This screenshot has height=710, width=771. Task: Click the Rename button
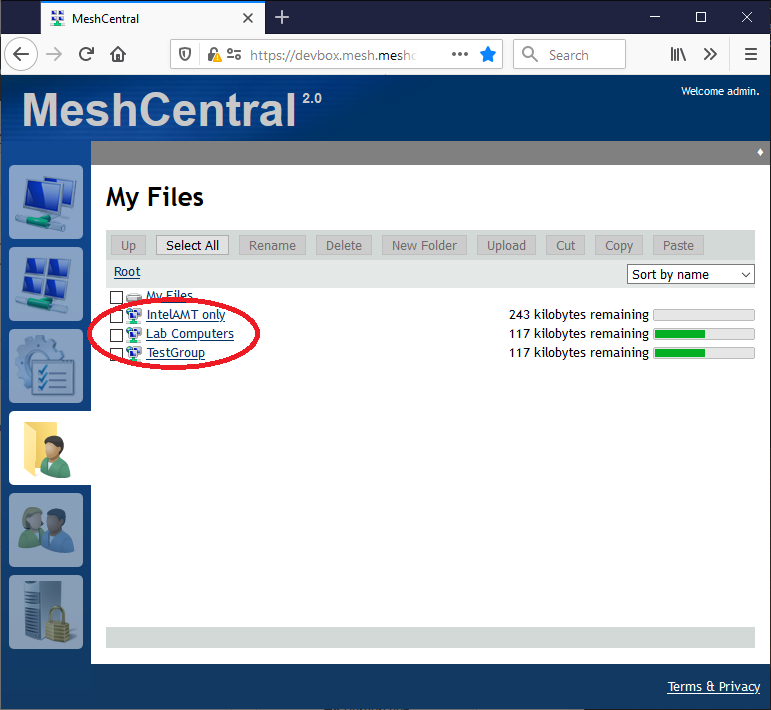tap(272, 245)
